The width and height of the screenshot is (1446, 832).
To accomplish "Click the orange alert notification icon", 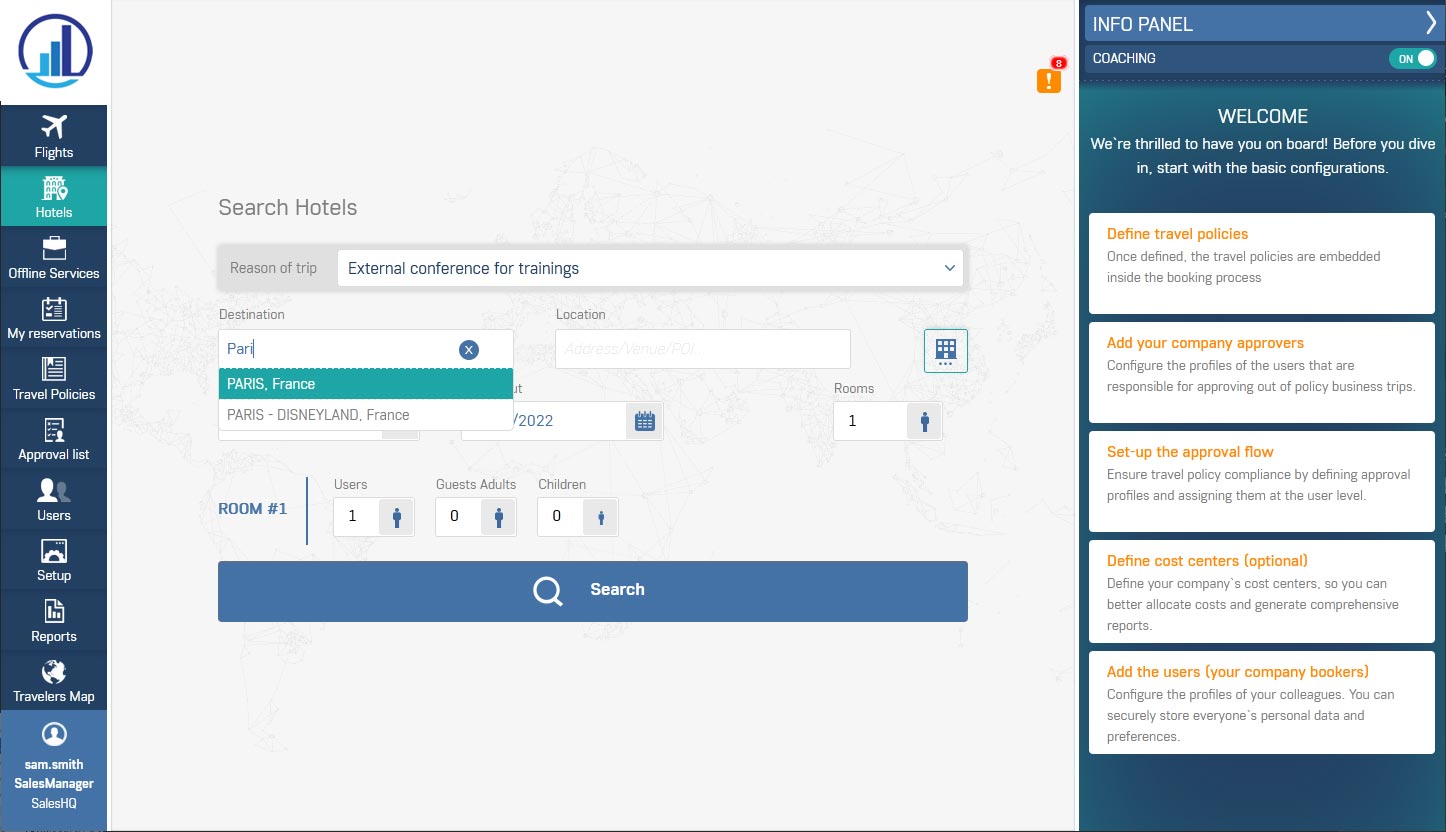I will click(1048, 81).
